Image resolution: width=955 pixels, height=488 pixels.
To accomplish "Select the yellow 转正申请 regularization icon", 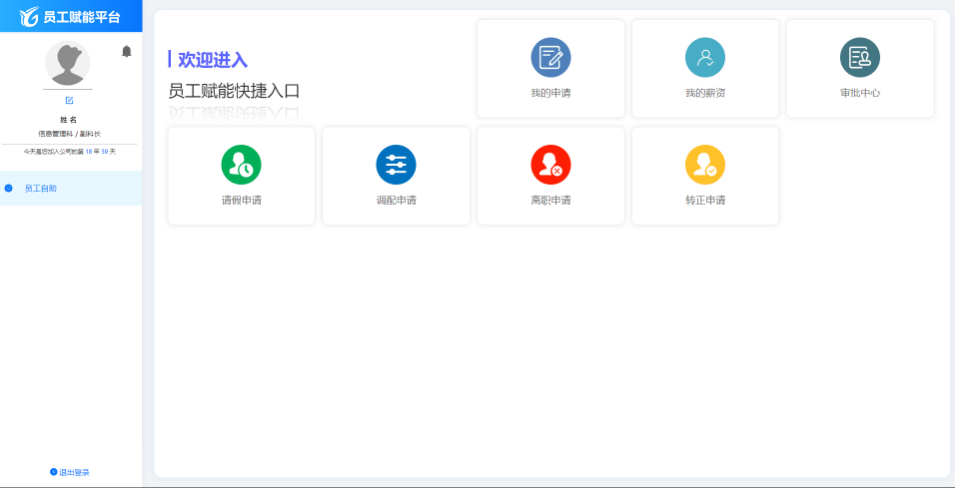I will point(705,165).
